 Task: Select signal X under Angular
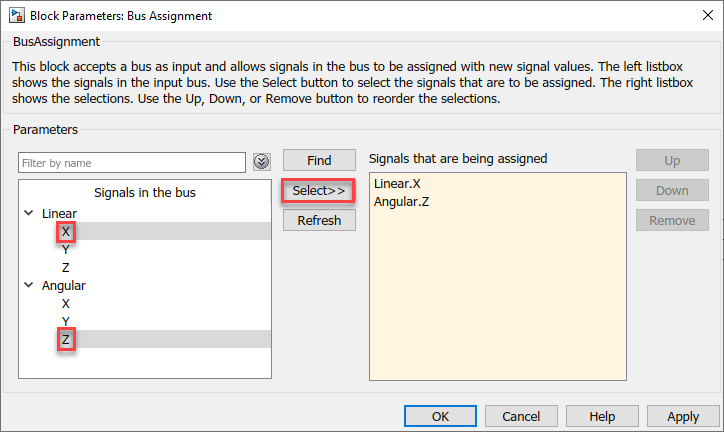click(66, 304)
